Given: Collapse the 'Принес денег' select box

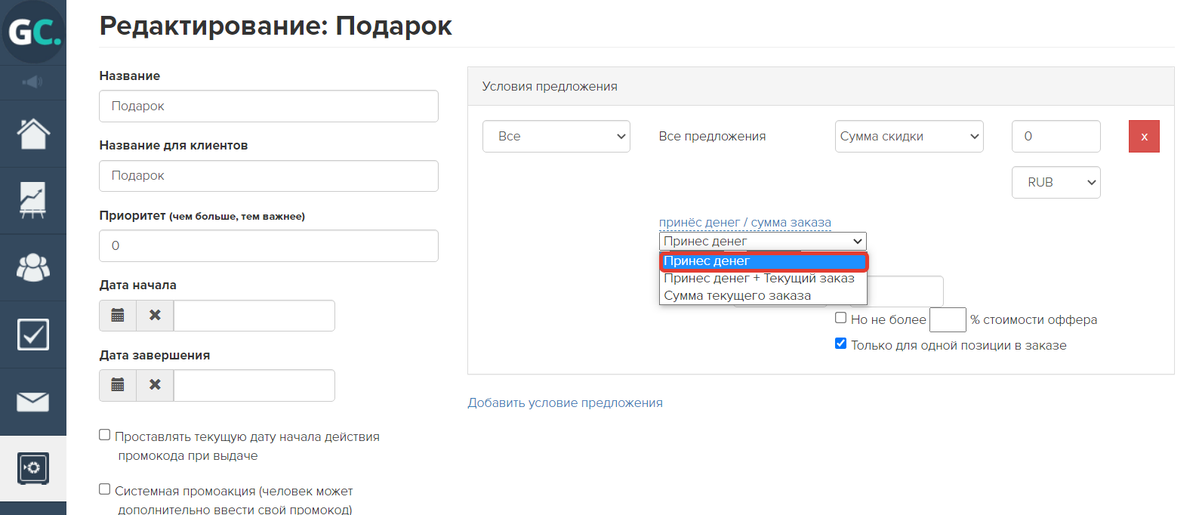Looking at the screenshot, I should (762, 241).
